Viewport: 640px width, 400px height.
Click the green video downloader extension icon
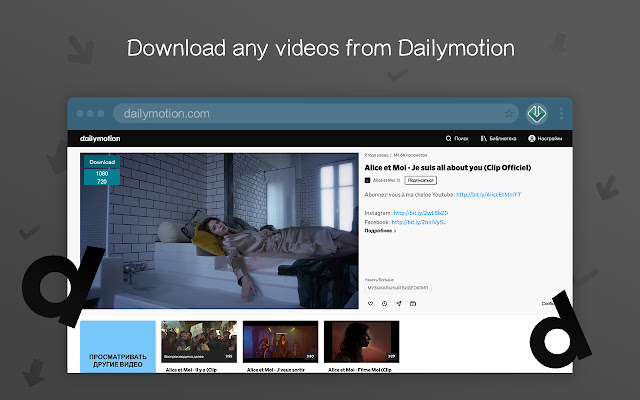click(536, 113)
